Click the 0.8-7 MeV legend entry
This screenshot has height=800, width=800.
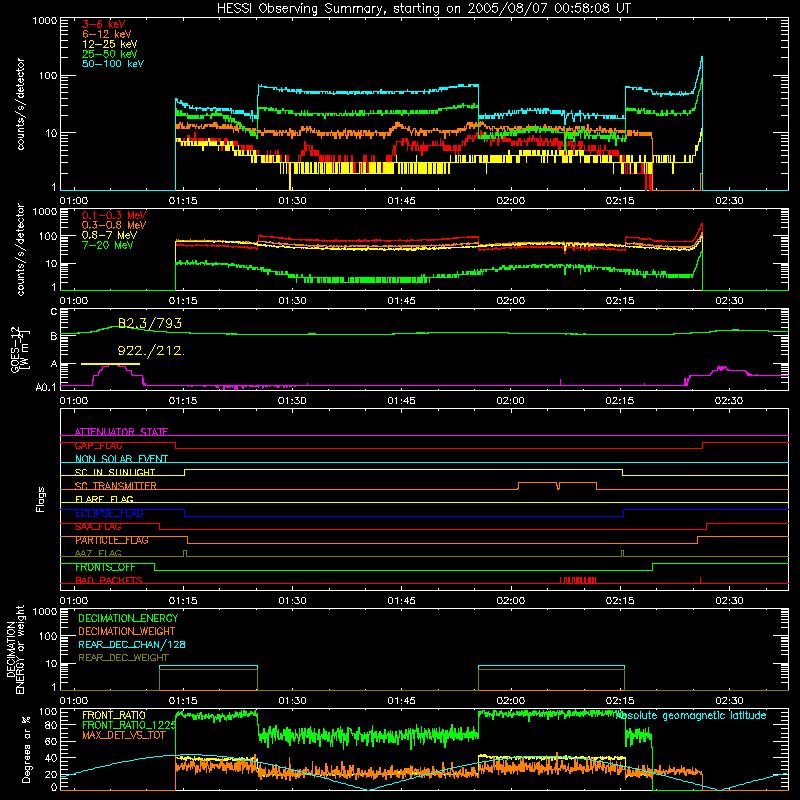(110, 235)
